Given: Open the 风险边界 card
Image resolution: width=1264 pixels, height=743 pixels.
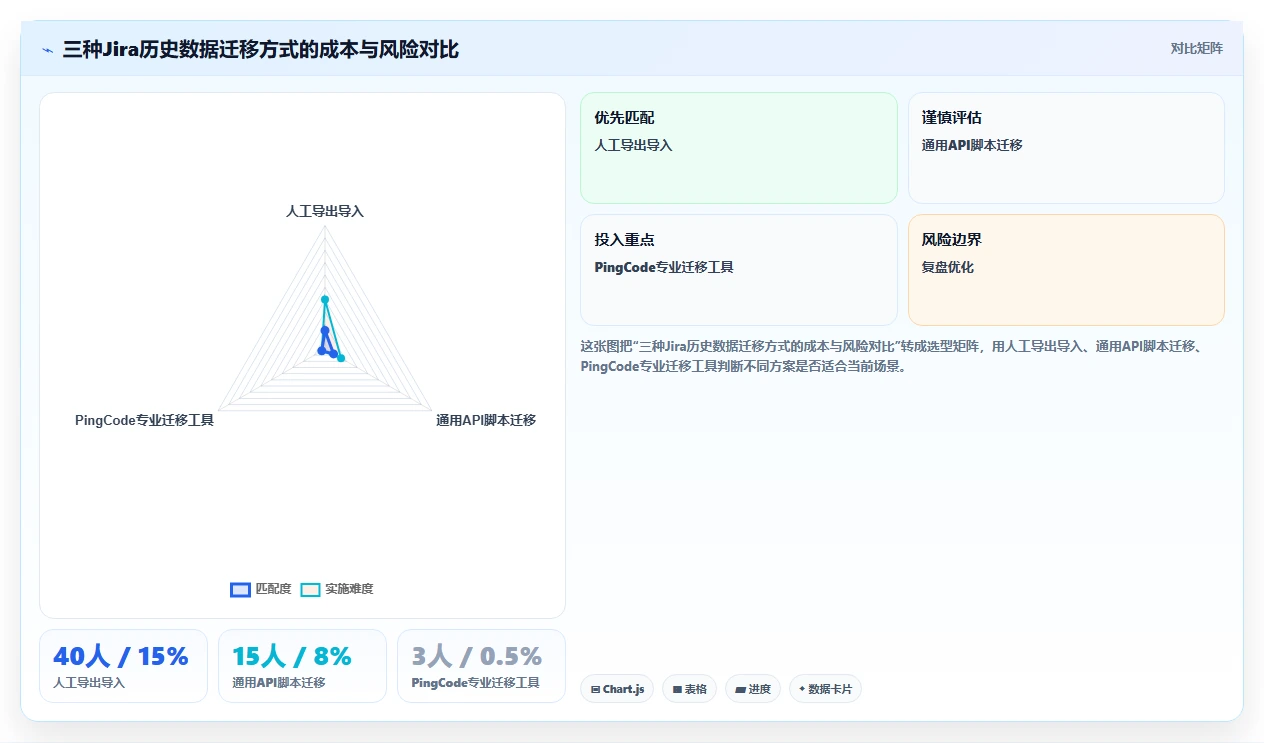Looking at the screenshot, I should (1066, 270).
